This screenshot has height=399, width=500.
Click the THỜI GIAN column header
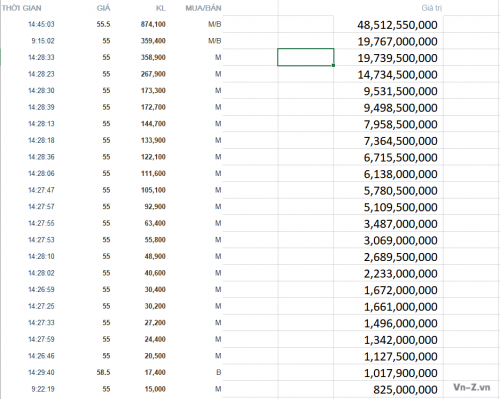click(x=22, y=8)
